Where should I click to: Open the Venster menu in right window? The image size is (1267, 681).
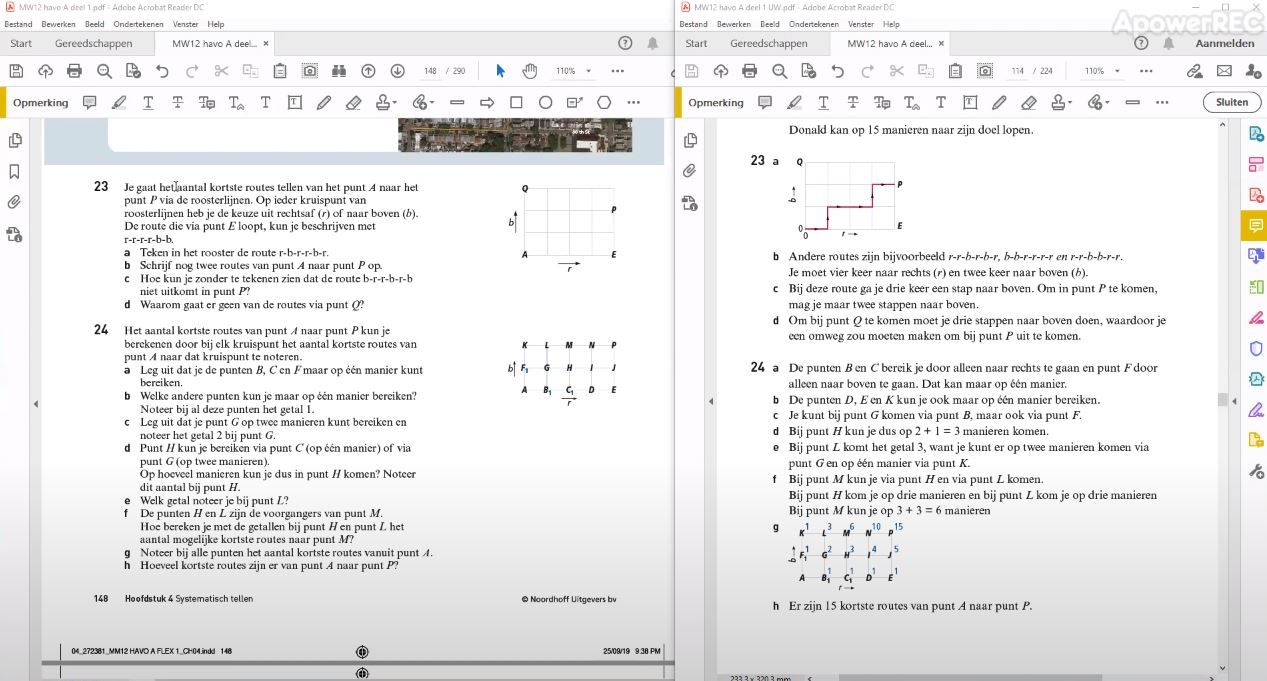click(860, 24)
